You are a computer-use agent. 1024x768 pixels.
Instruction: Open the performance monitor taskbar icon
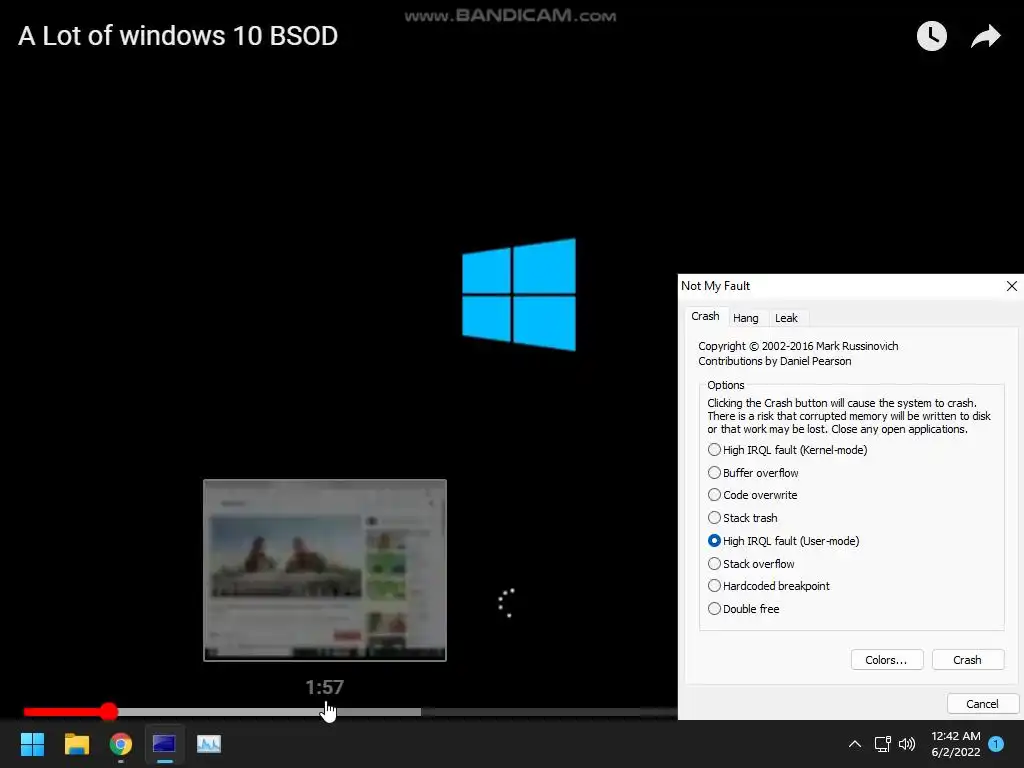(x=209, y=744)
